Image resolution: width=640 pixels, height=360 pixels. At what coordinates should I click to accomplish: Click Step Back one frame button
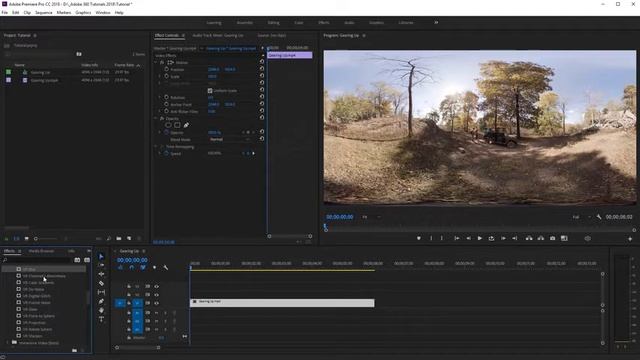coord(468,238)
